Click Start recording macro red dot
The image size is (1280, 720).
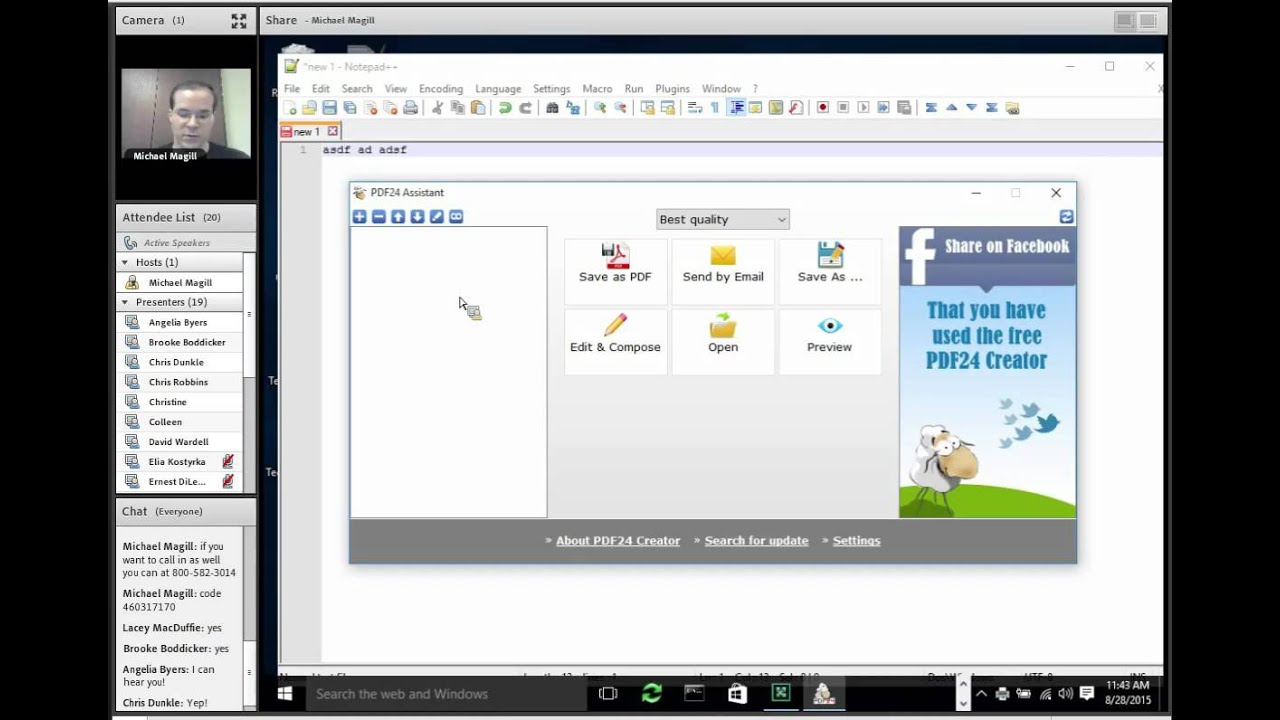[x=823, y=108]
